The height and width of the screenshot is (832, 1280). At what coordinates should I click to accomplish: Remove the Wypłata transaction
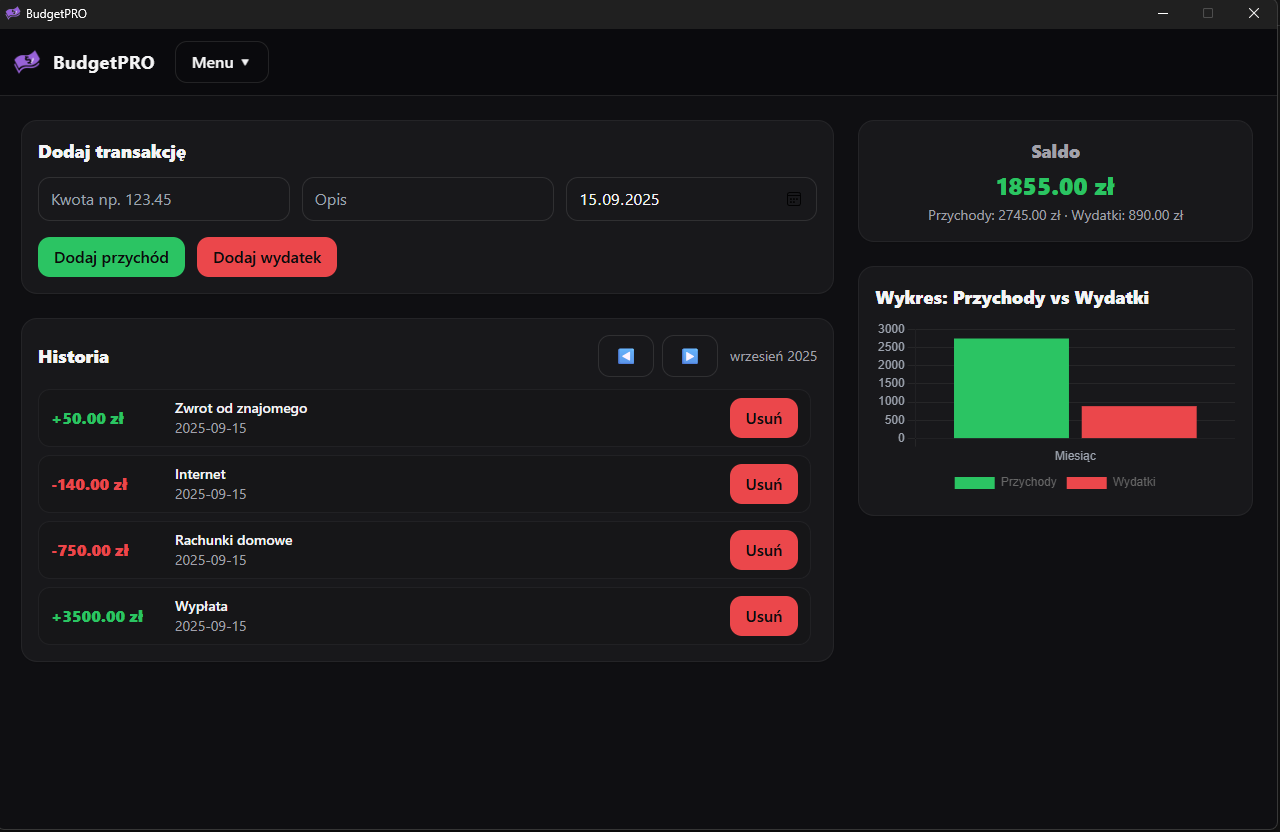click(763, 616)
